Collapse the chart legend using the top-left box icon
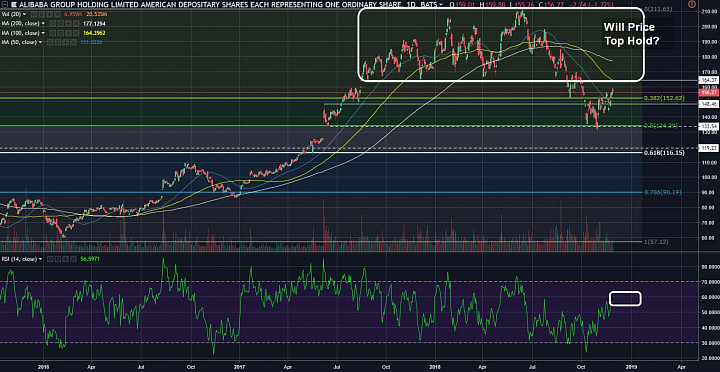720x372 pixels. [x=5, y=5]
